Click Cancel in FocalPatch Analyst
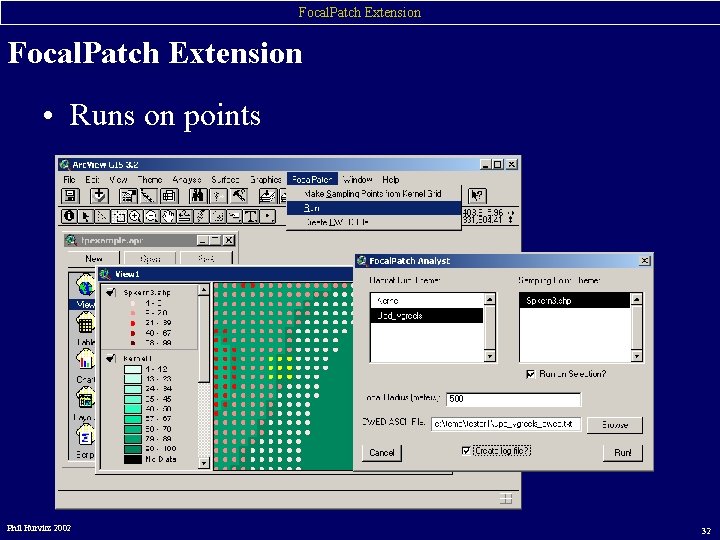The width and height of the screenshot is (720, 540). pos(382,453)
